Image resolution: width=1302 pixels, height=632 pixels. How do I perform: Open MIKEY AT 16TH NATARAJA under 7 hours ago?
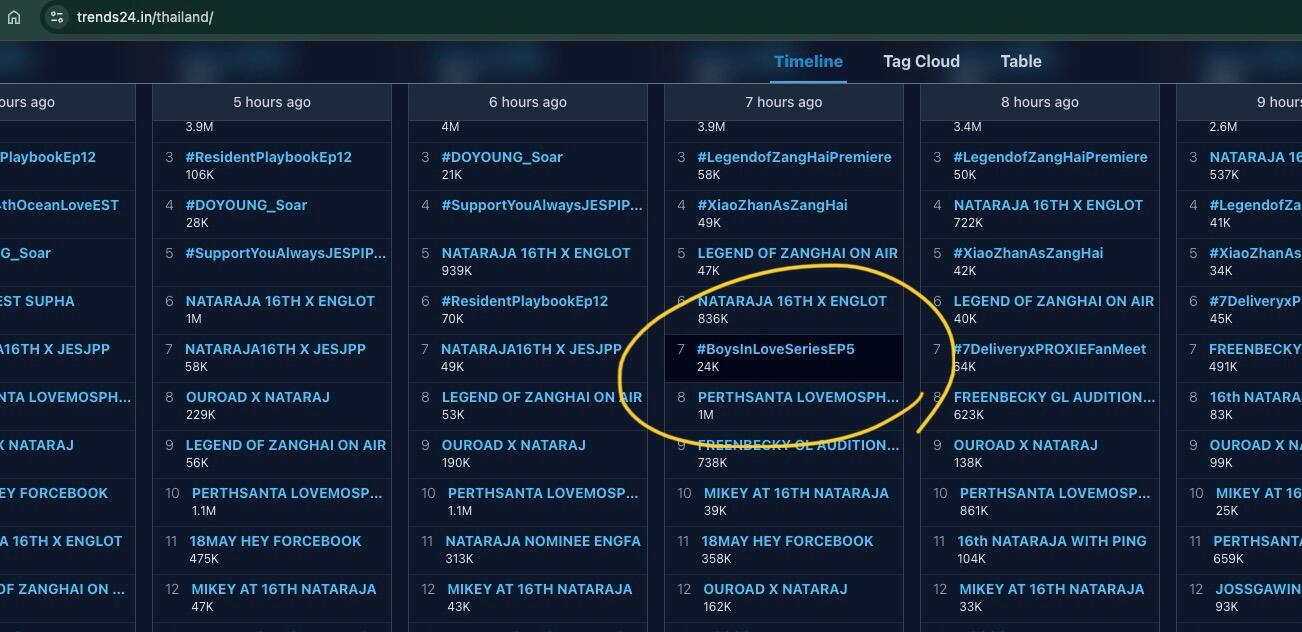point(796,493)
